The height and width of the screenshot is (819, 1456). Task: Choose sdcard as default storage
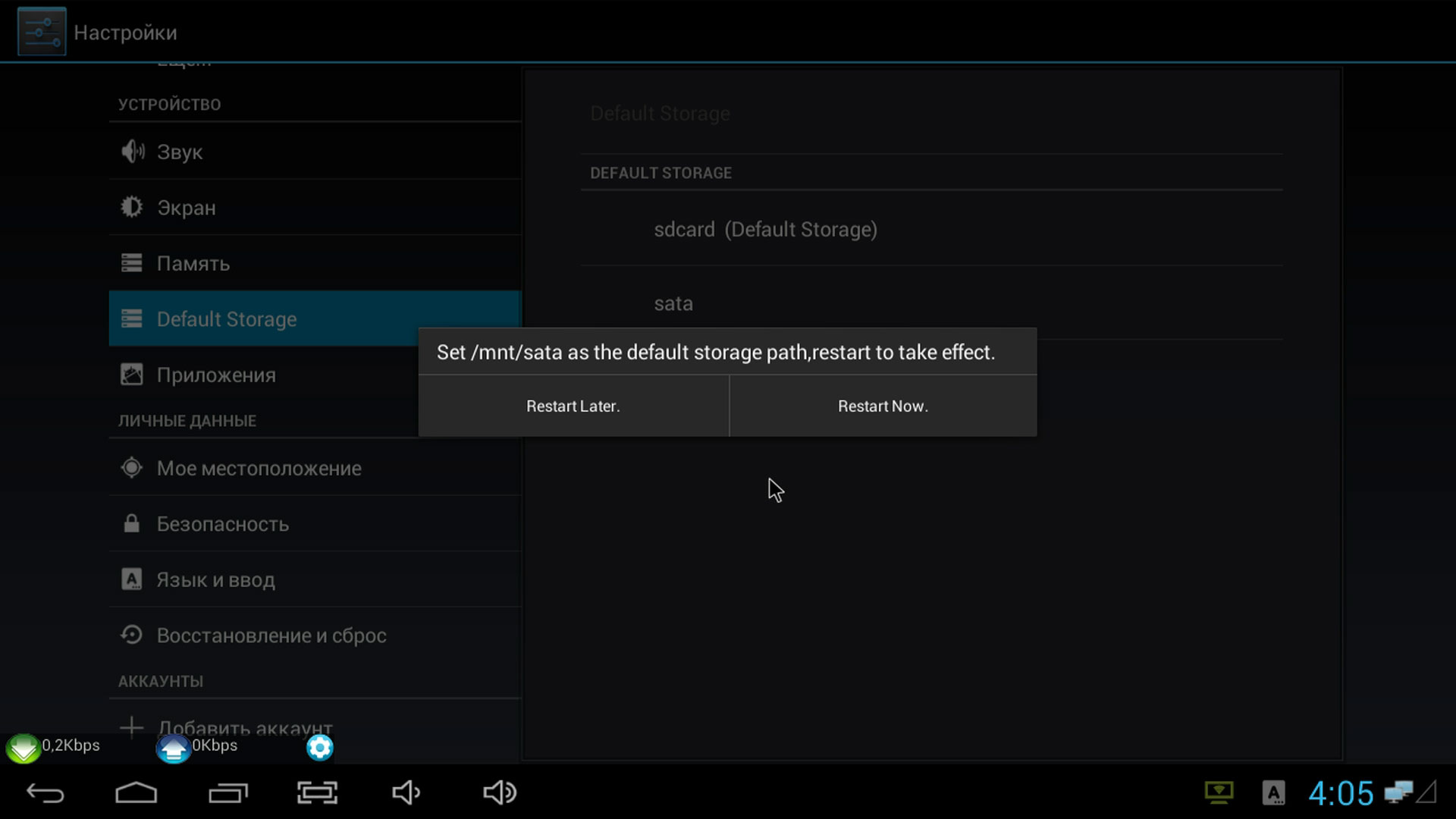point(765,229)
